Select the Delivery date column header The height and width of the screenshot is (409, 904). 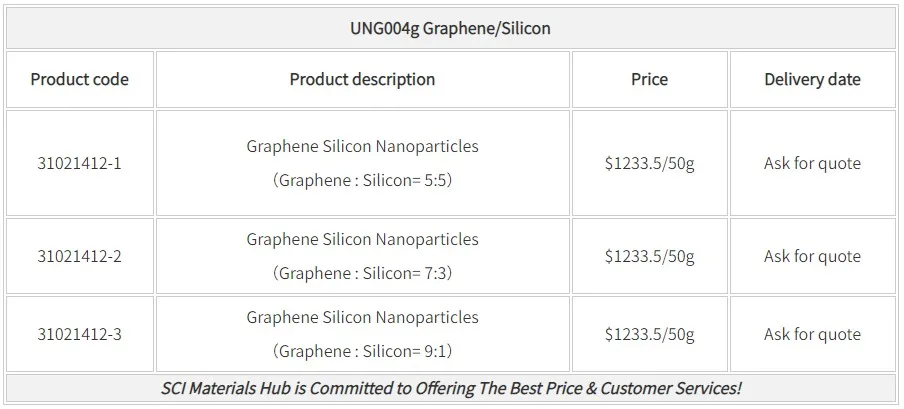(812, 79)
